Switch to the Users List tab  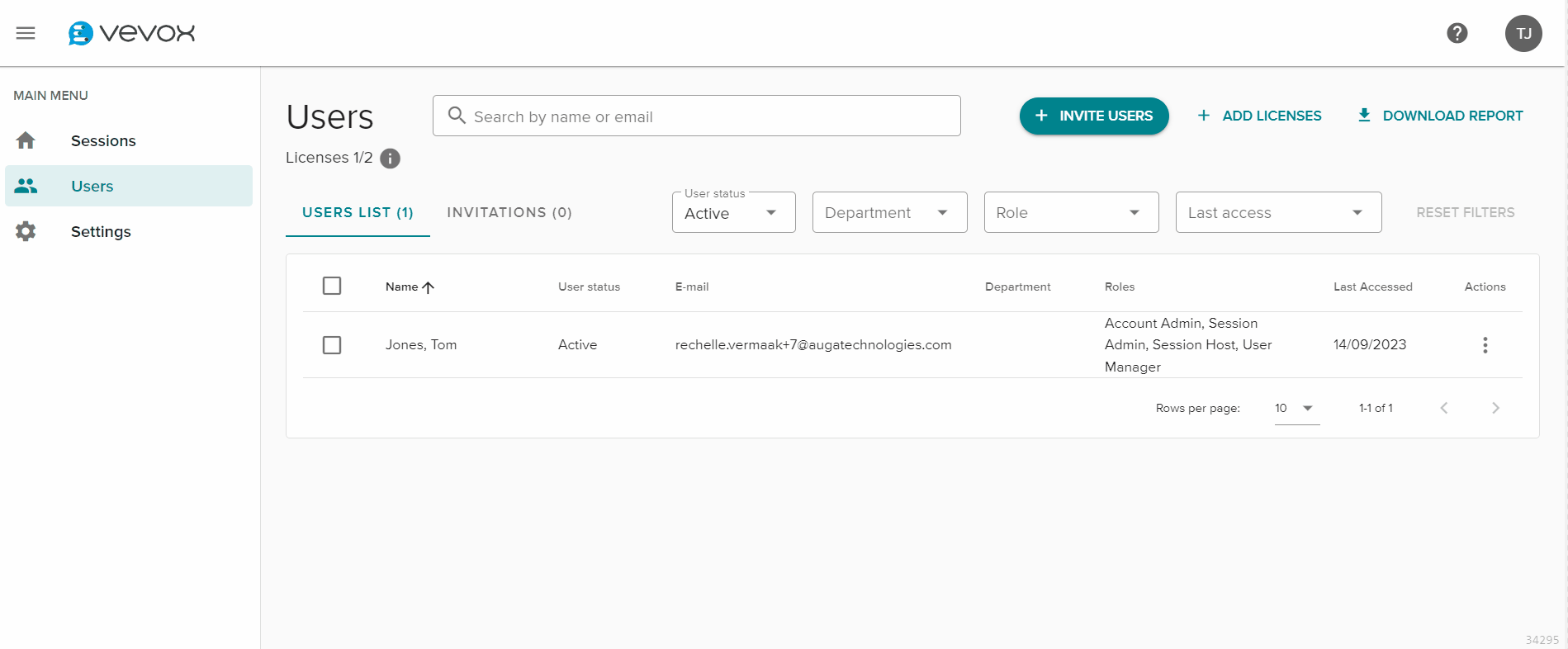358,213
